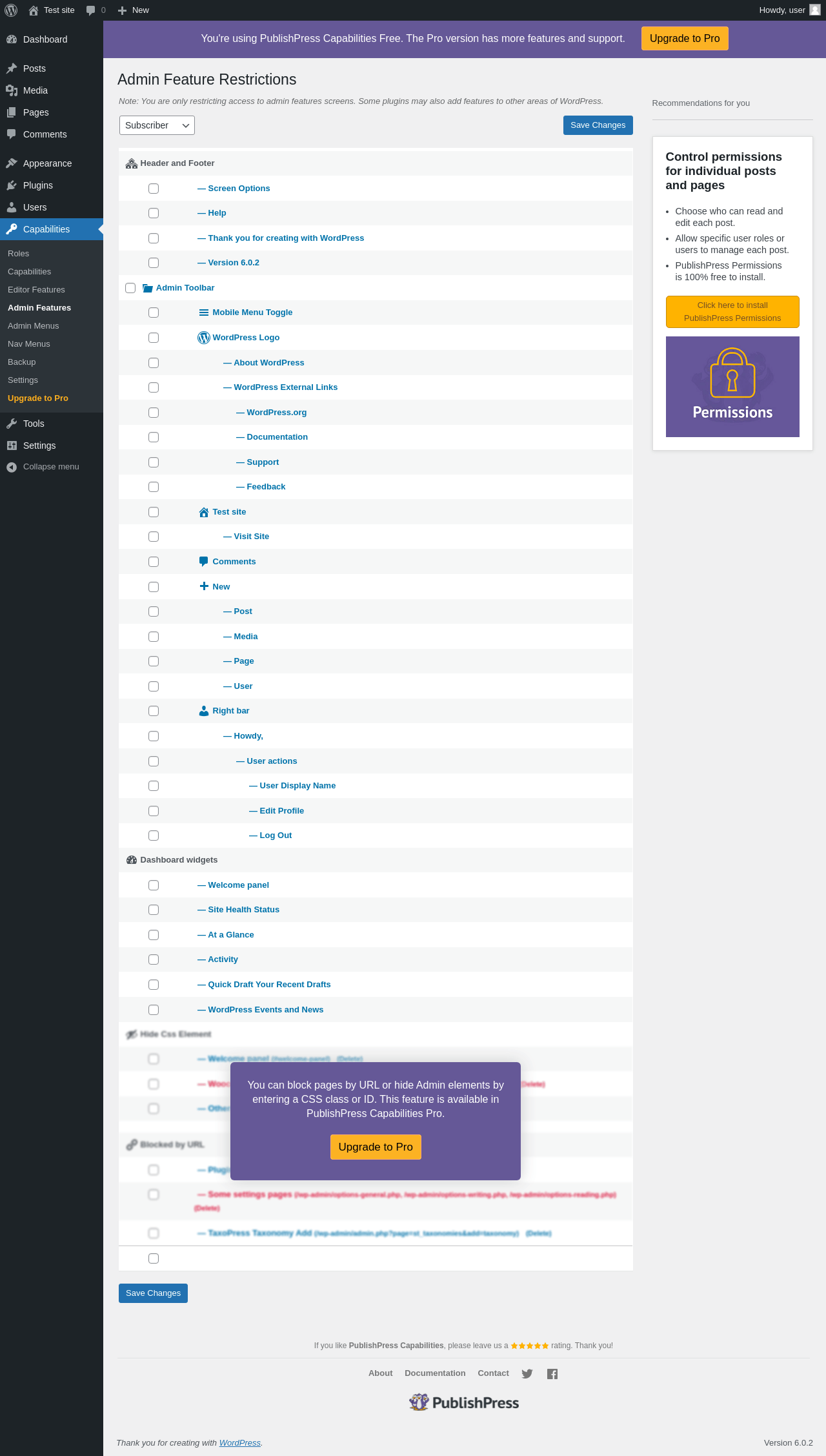826x1456 pixels.
Task: Click the Settings sliders icon in sidebar
Action: point(12,446)
